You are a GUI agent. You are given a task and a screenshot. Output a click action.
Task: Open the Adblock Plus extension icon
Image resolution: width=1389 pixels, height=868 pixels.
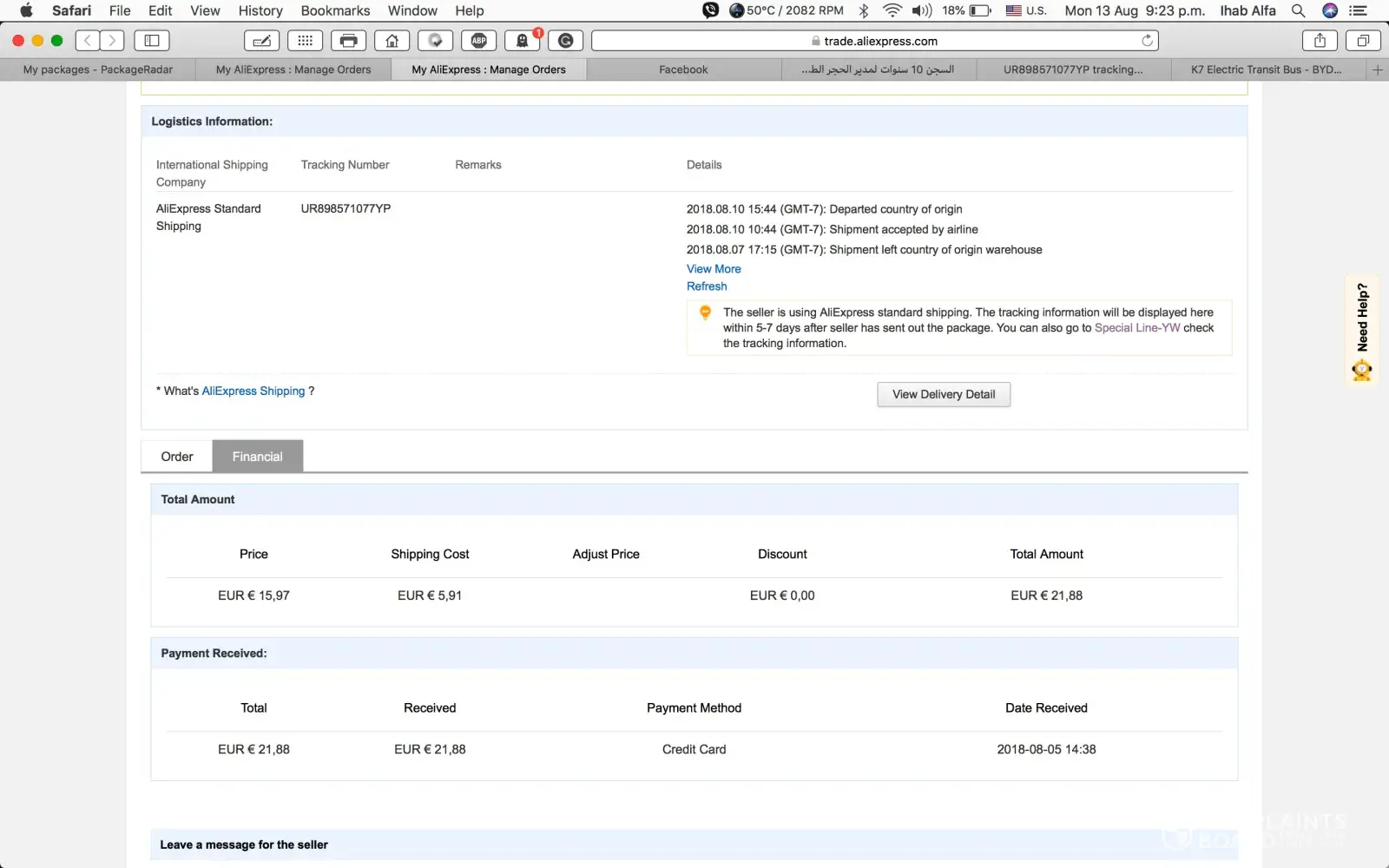(x=478, y=41)
